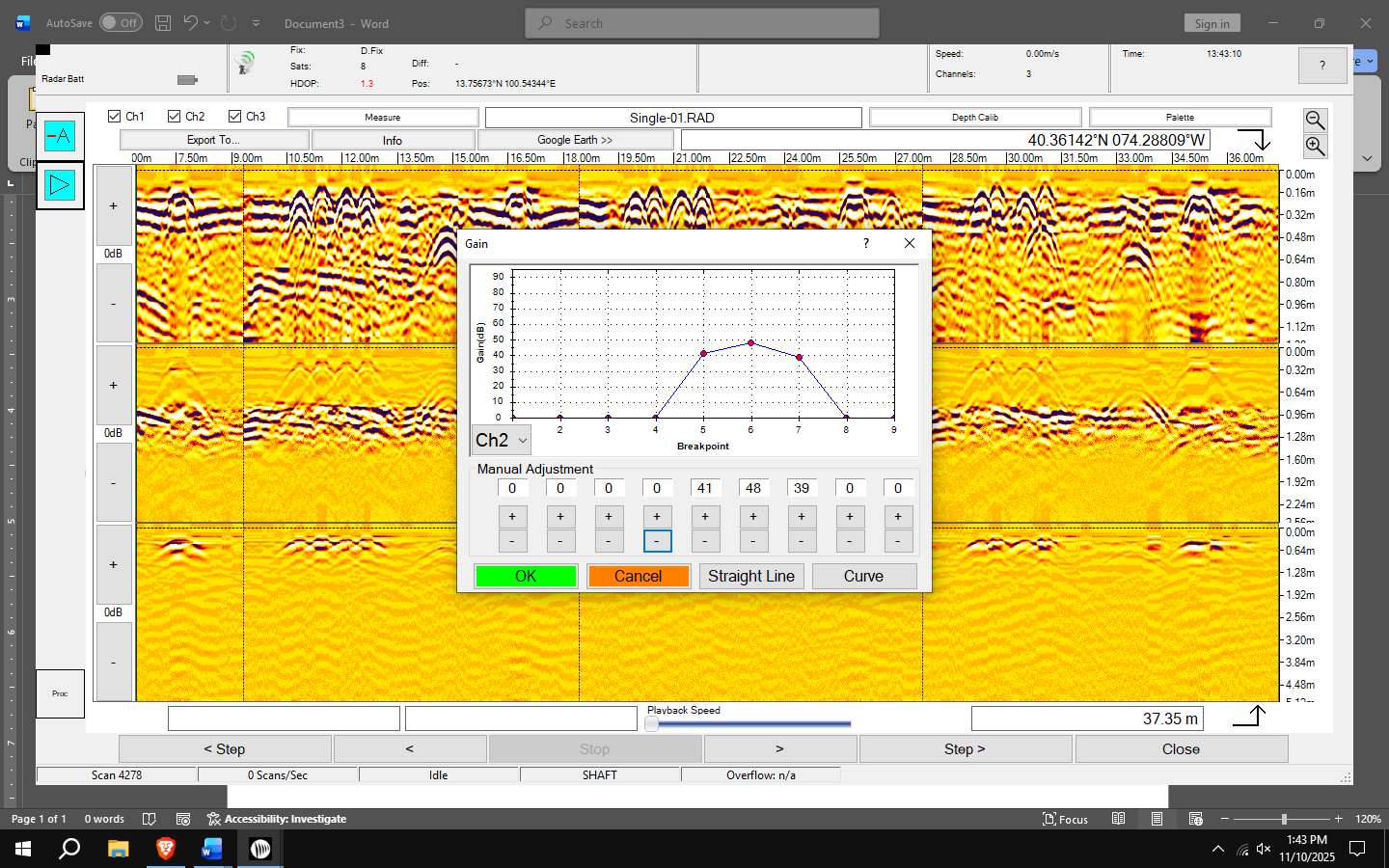Open the Google Earth >> export option

[x=575, y=140]
